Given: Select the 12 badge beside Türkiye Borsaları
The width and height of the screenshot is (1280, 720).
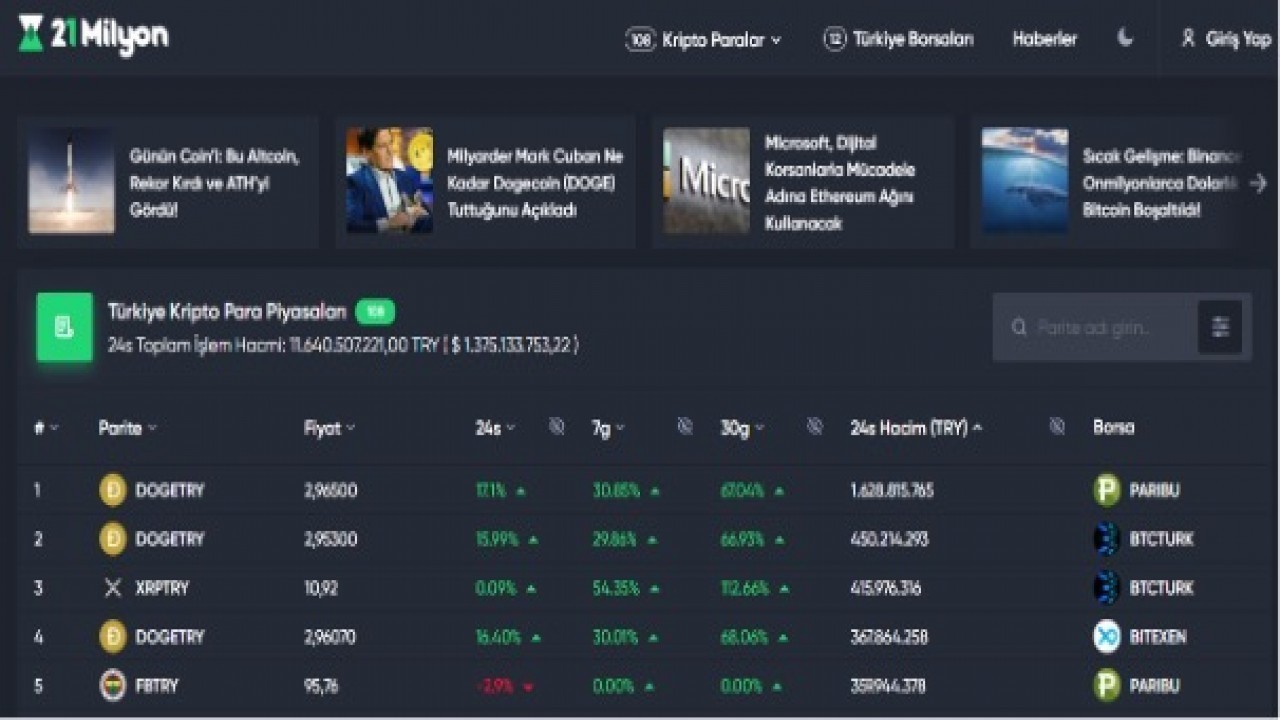Looking at the screenshot, I should point(835,39).
